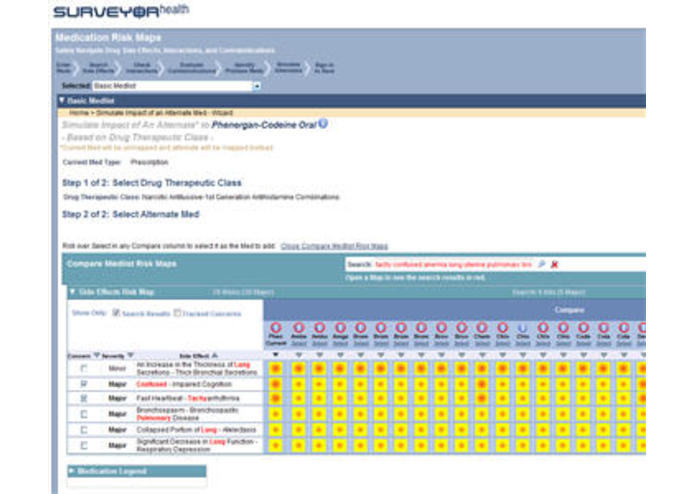The image size is (695, 494).
Task: Click the search magnifier icon
Action: point(542,264)
